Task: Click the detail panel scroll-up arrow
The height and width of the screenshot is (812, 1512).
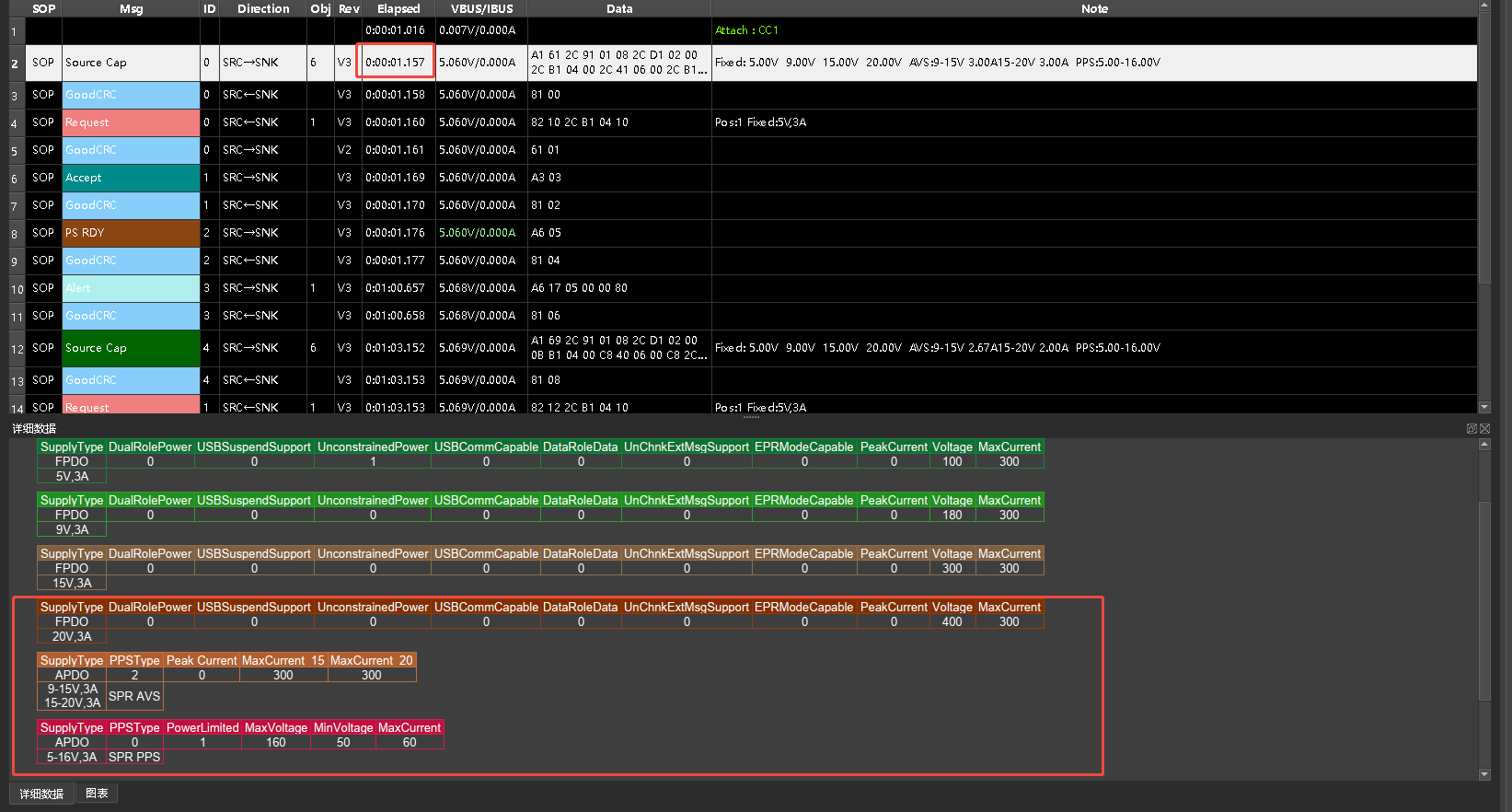Action: 1483,445
